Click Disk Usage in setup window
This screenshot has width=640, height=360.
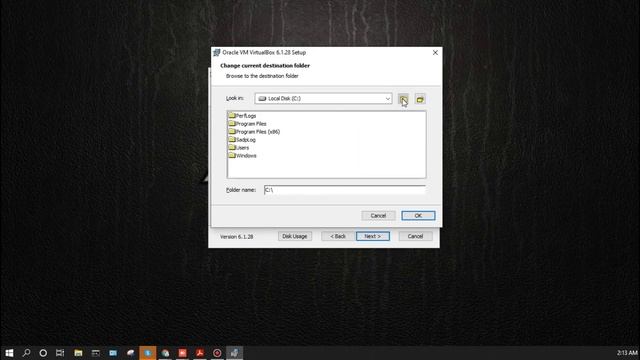click(x=295, y=236)
